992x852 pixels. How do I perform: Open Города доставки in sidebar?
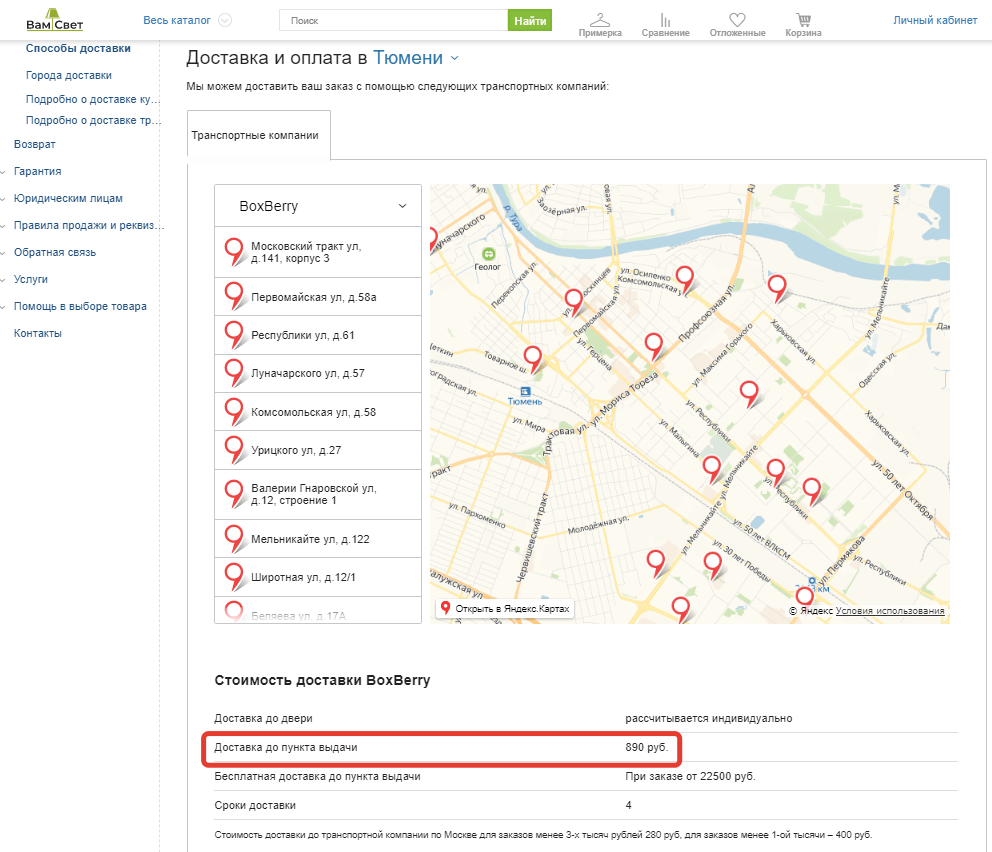[68, 75]
